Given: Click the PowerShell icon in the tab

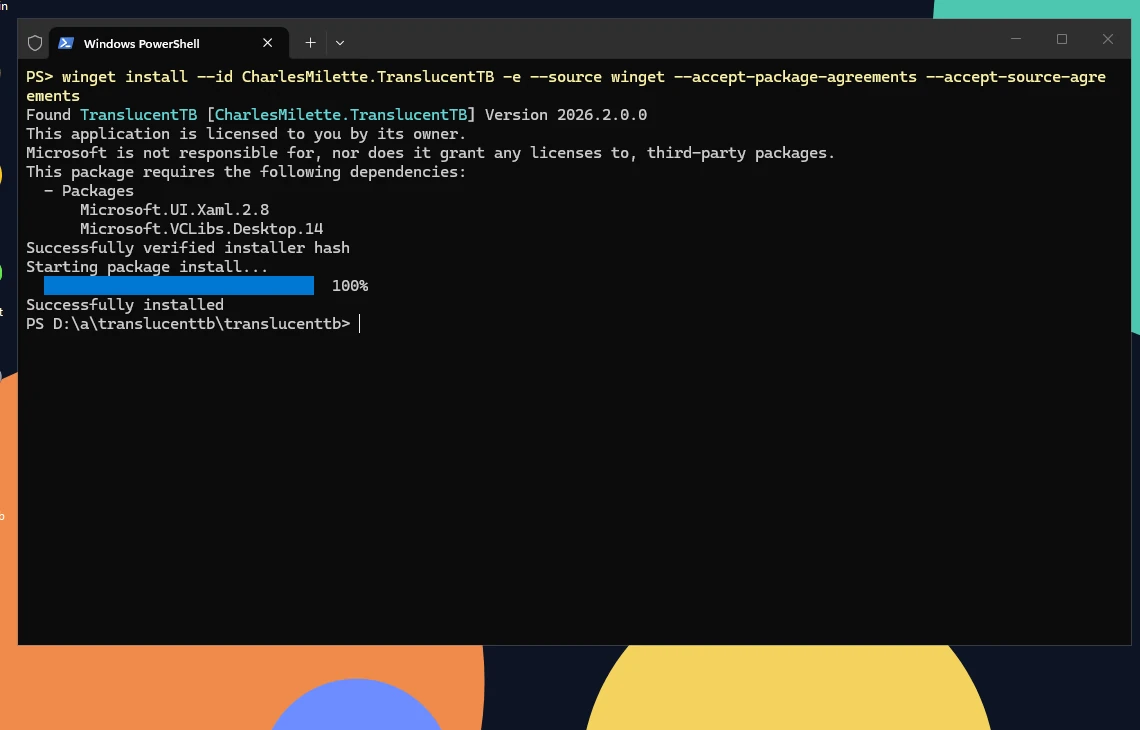Looking at the screenshot, I should [x=66, y=43].
